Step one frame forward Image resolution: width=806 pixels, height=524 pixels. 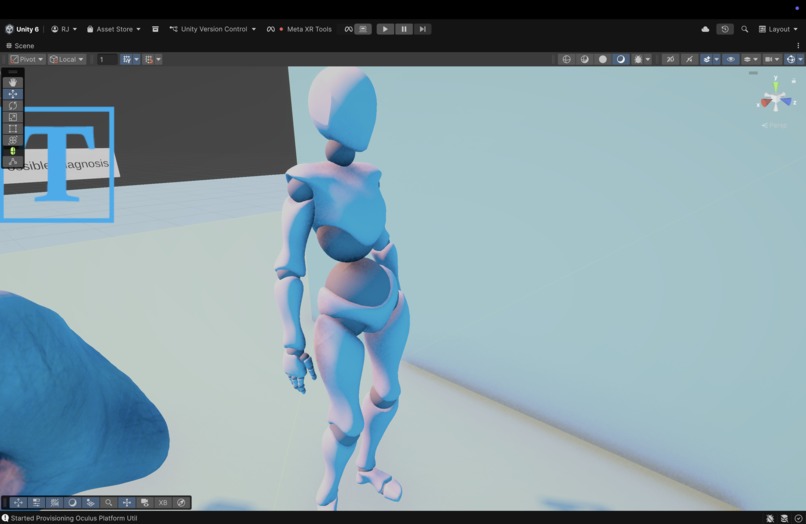pos(423,29)
